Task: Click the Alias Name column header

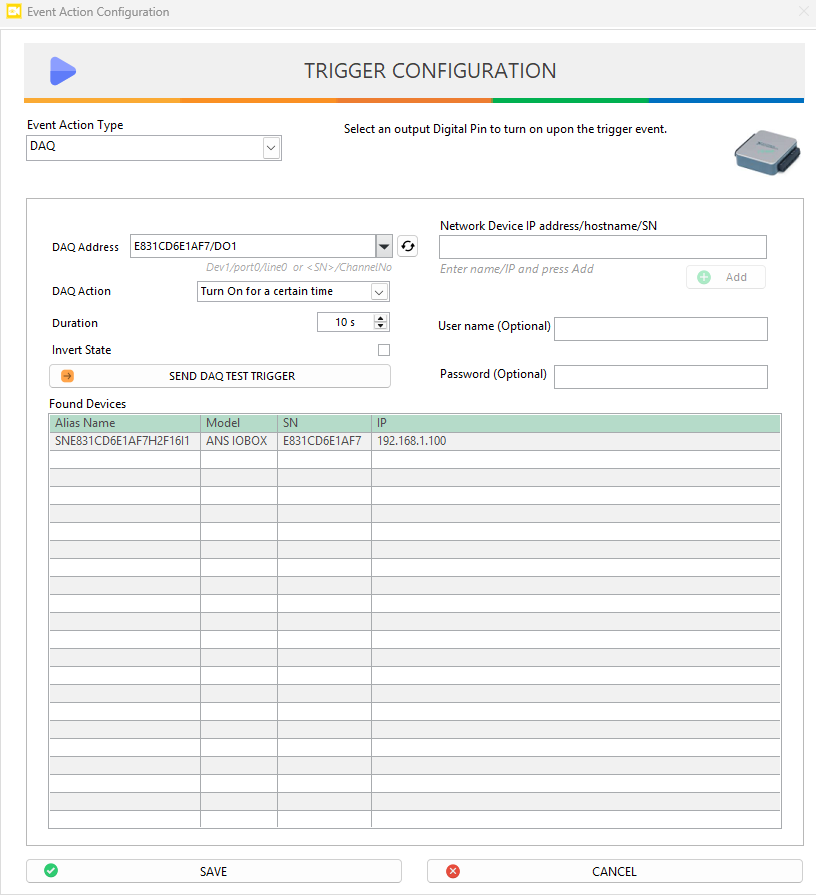Action: pyautogui.click(x=125, y=423)
